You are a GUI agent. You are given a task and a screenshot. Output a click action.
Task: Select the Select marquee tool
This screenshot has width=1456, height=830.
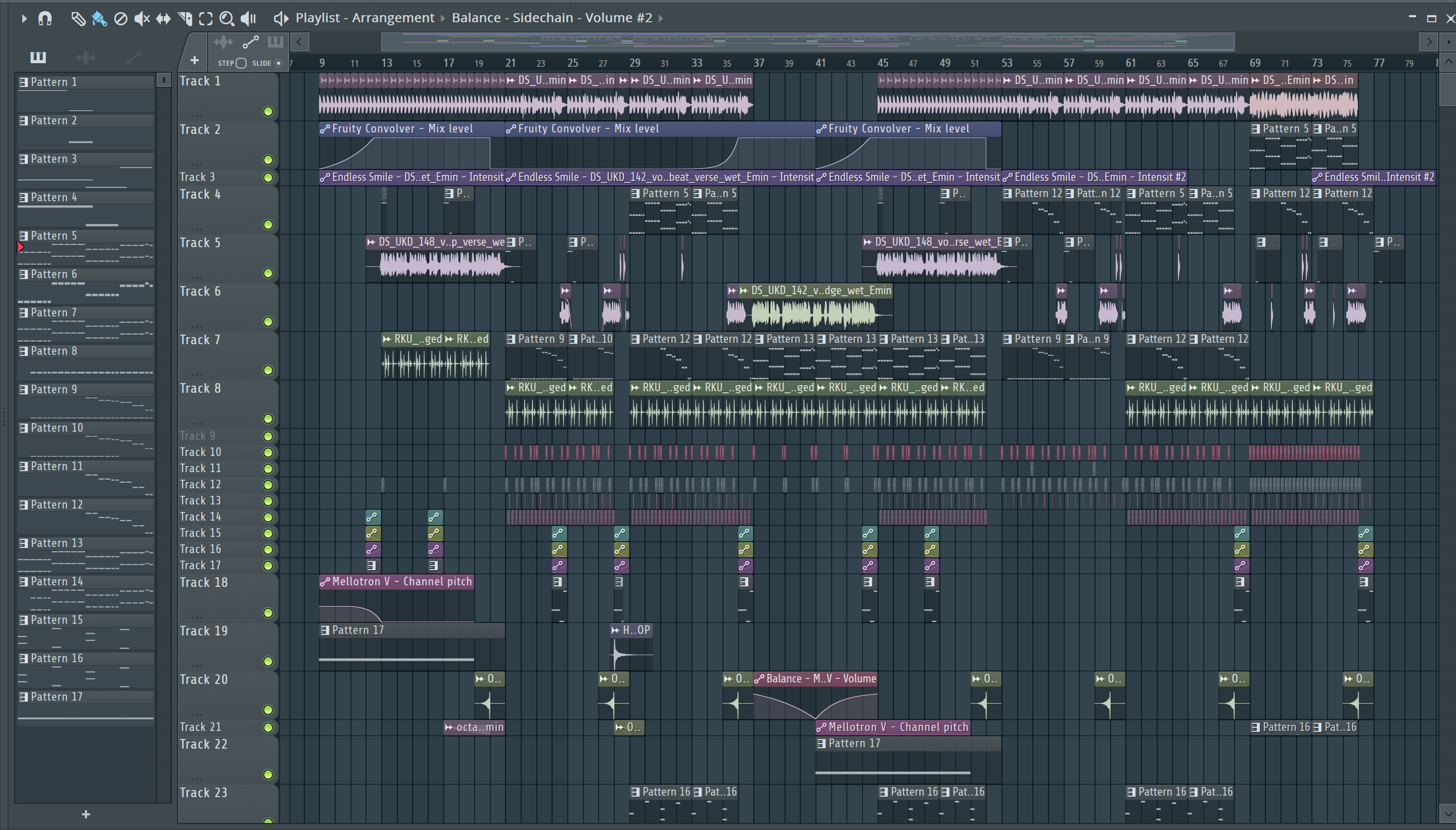pyautogui.click(x=206, y=19)
